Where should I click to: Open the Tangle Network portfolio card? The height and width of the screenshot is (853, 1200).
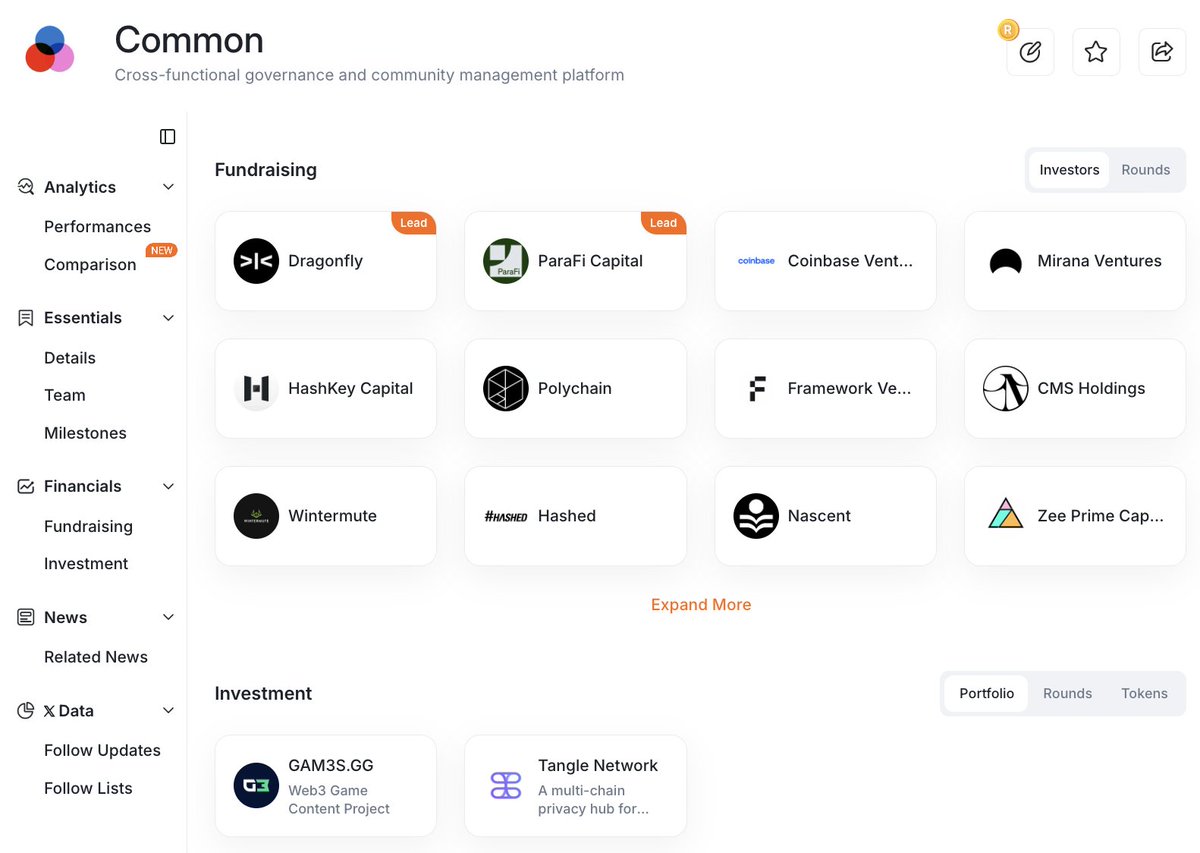click(x=575, y=786)
